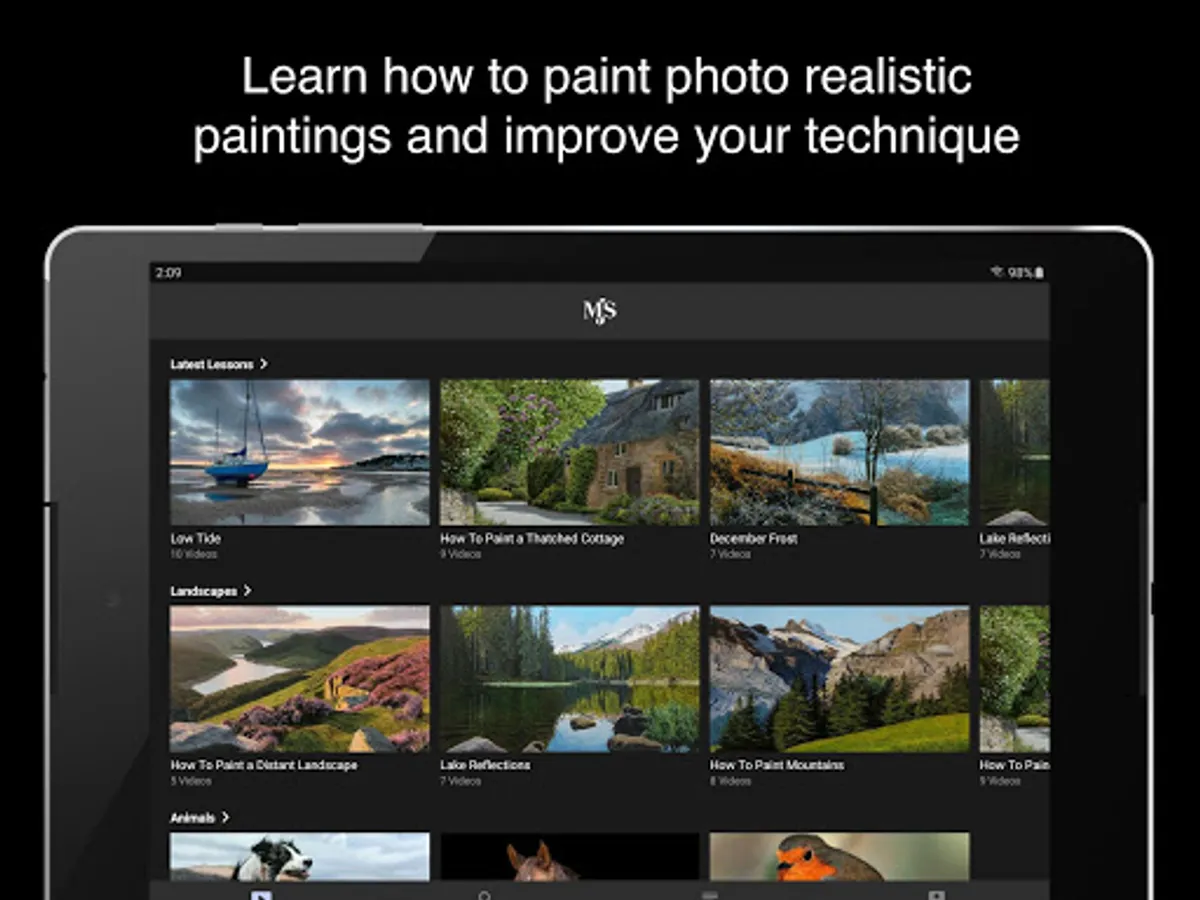Image resolution: width=1200 pixels, height=900 pixels.
Task: Select How To Paint a Thatched Cottage title
Action: point(532,538)
